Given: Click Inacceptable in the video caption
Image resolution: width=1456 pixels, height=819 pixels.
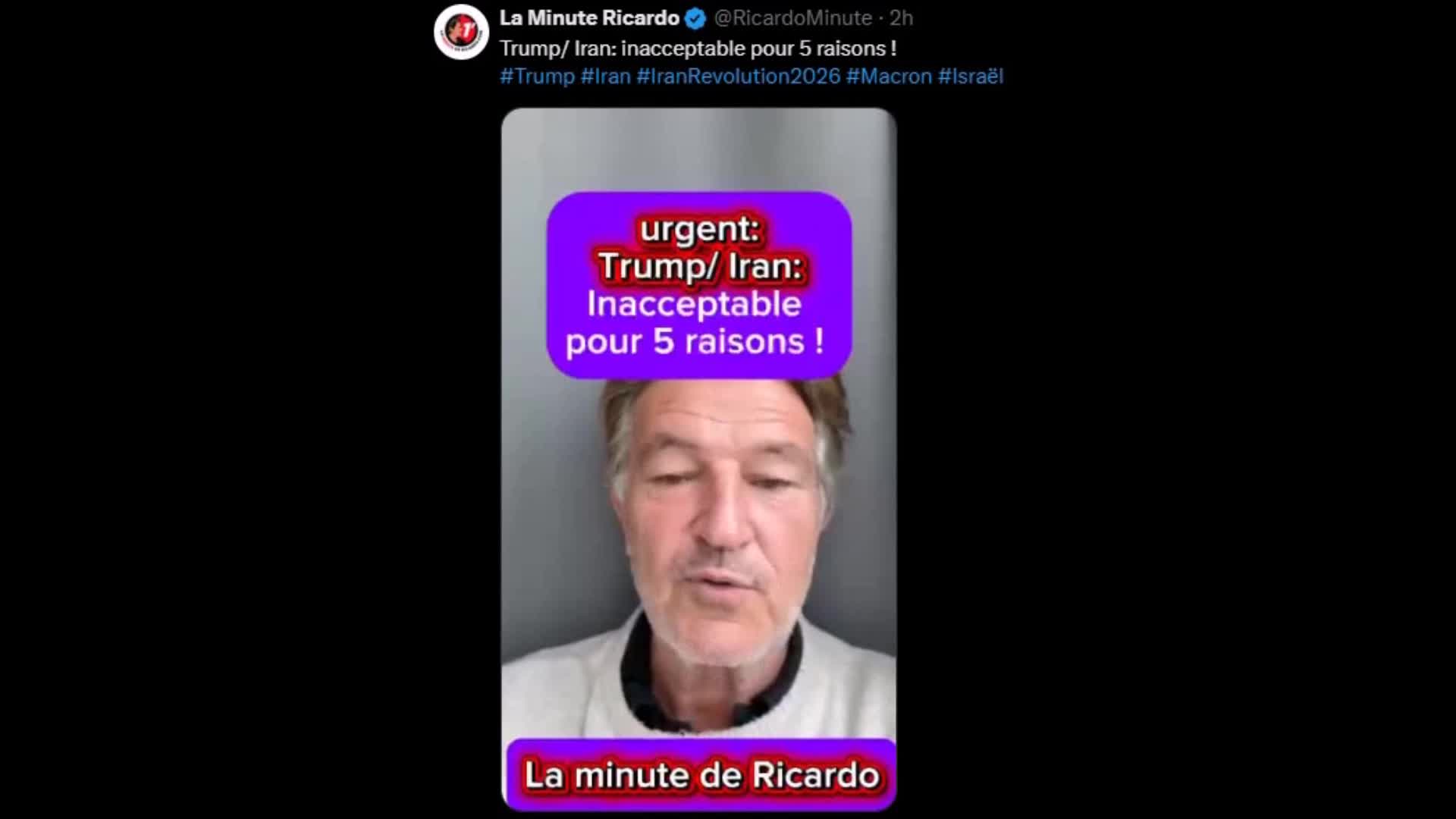Looking at the screenshot, I should (x=694, y=304).
